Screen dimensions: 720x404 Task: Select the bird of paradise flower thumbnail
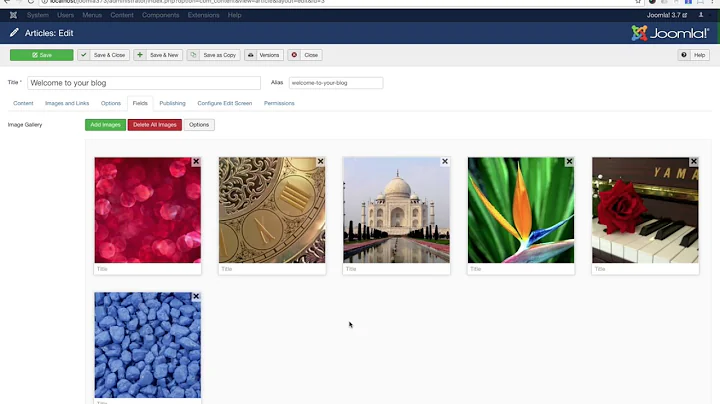[521, 210]
